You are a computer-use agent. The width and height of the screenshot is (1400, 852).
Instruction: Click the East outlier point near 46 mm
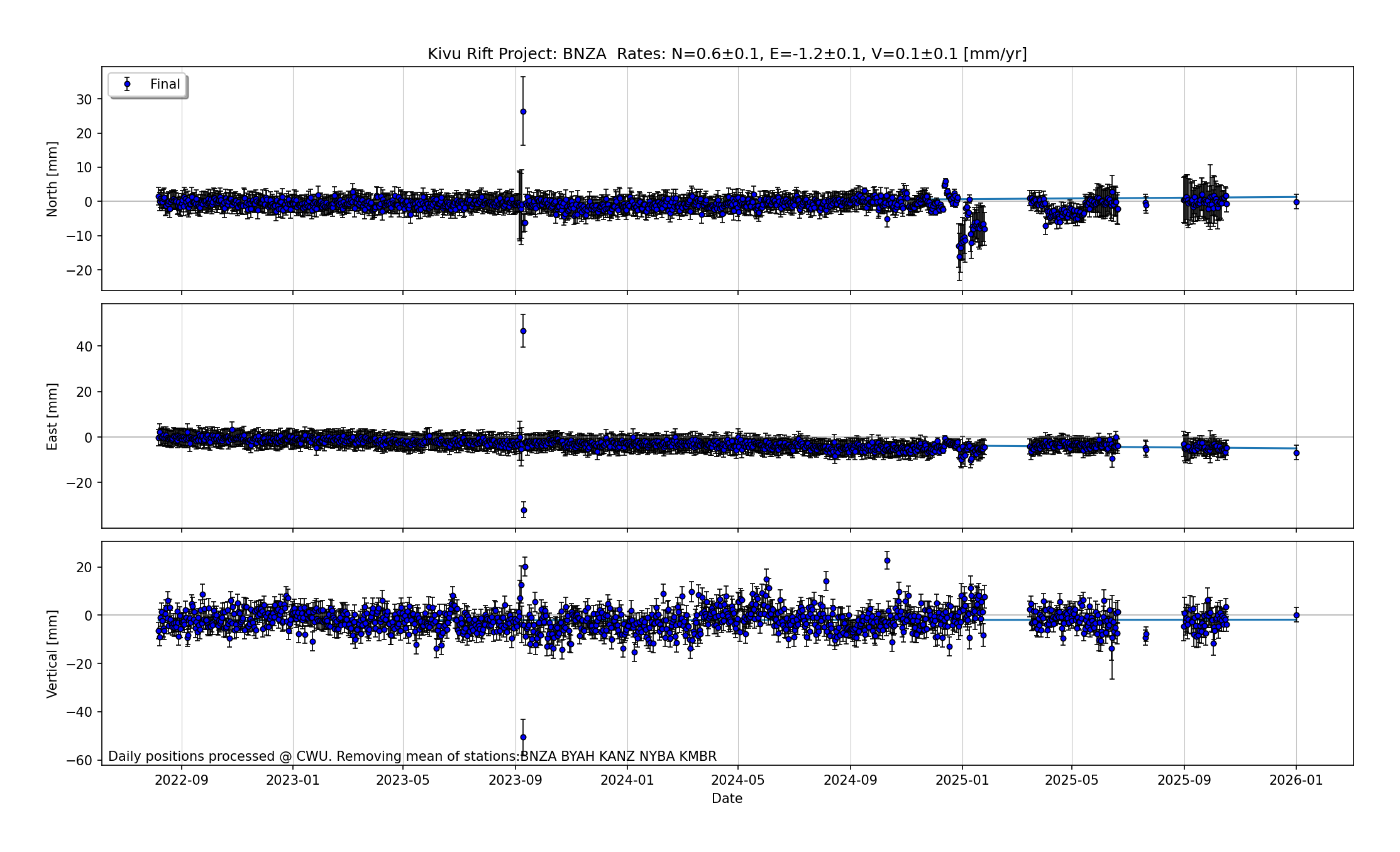(x=523, y=331)
